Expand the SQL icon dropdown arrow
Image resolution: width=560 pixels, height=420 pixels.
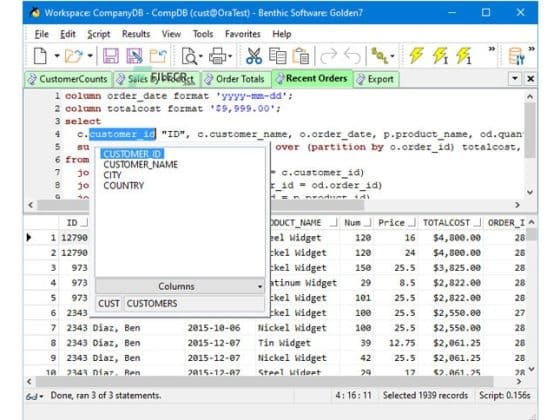tap(392, 56)
